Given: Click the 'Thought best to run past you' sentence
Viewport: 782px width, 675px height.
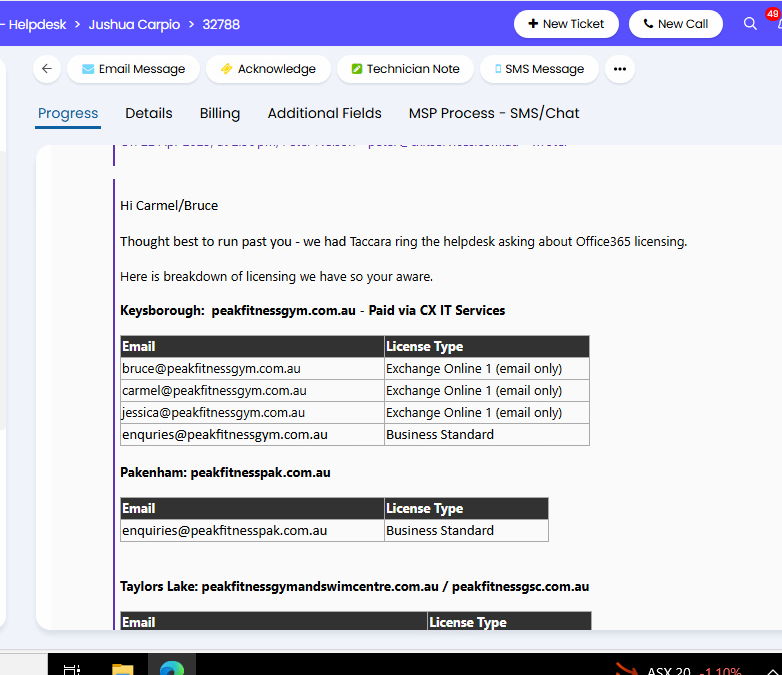Looking at the screenshot, I should tap(403, 241).
